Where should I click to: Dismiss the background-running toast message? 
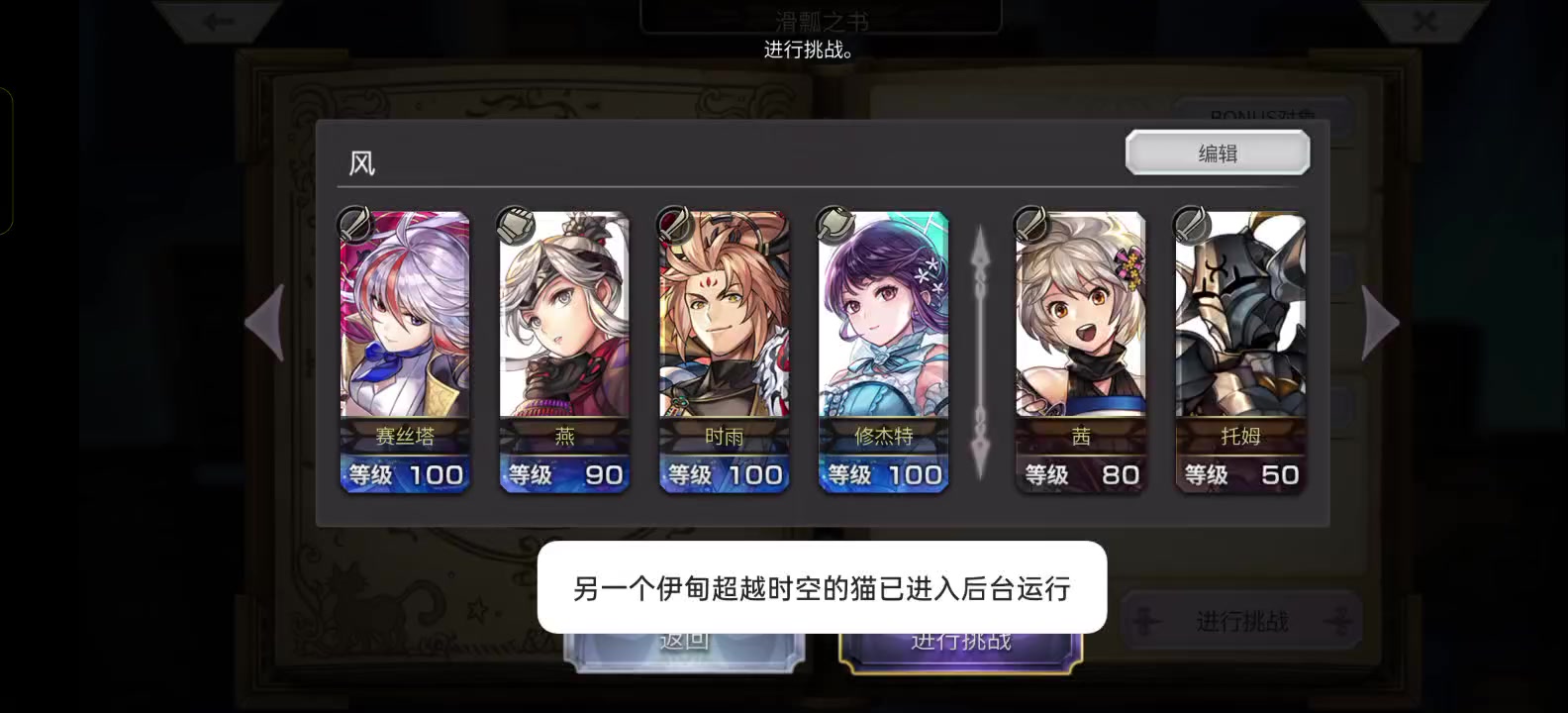point(822,587)
